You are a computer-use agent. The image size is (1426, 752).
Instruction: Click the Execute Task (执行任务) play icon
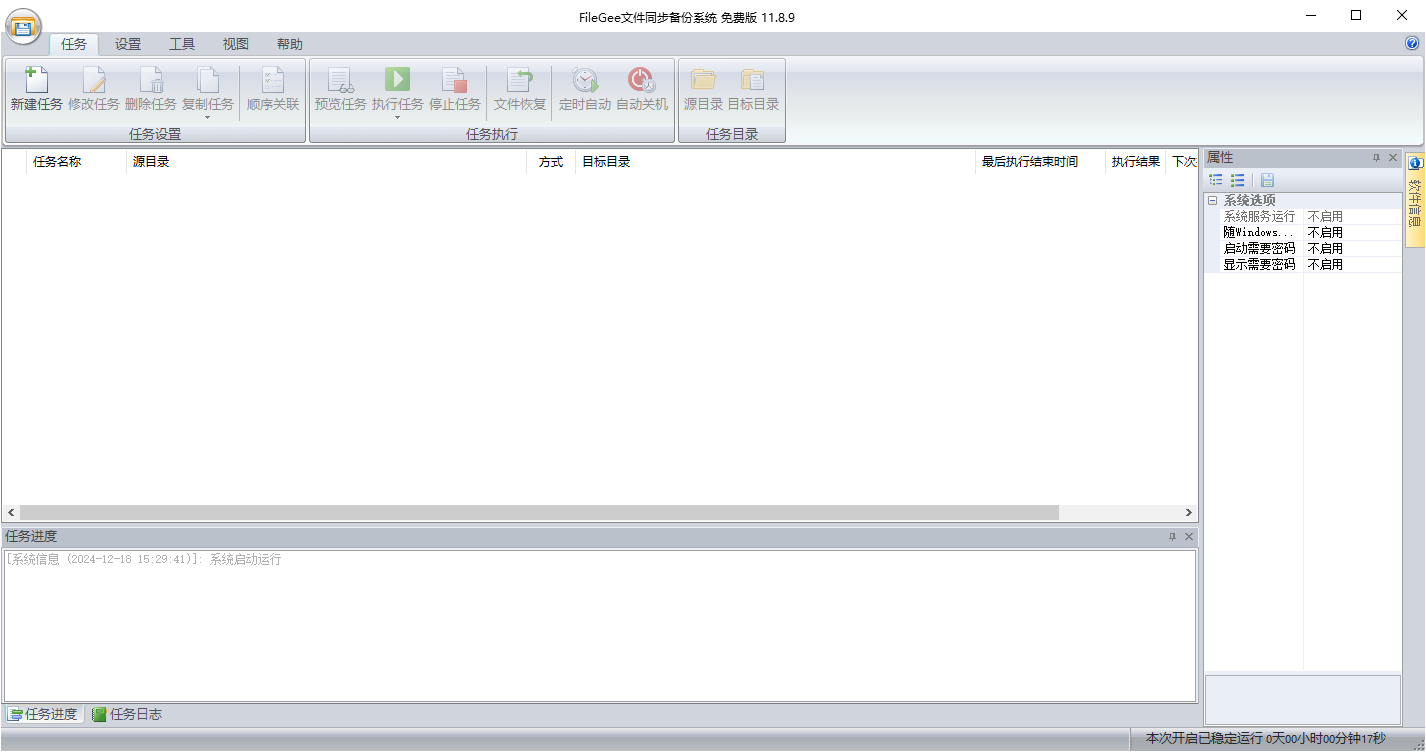pos(398,80)
